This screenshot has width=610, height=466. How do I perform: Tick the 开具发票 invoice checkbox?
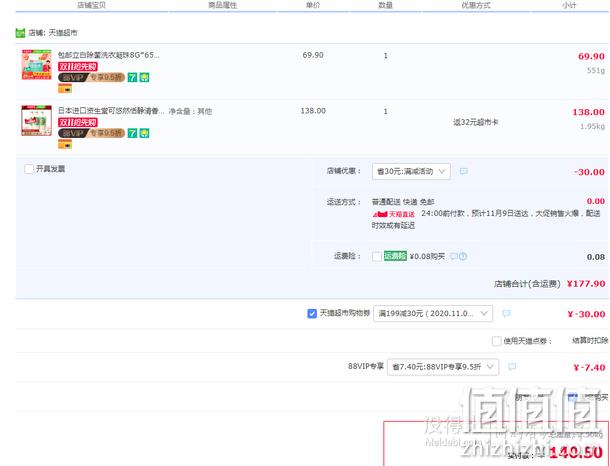[x=29, y=169]
